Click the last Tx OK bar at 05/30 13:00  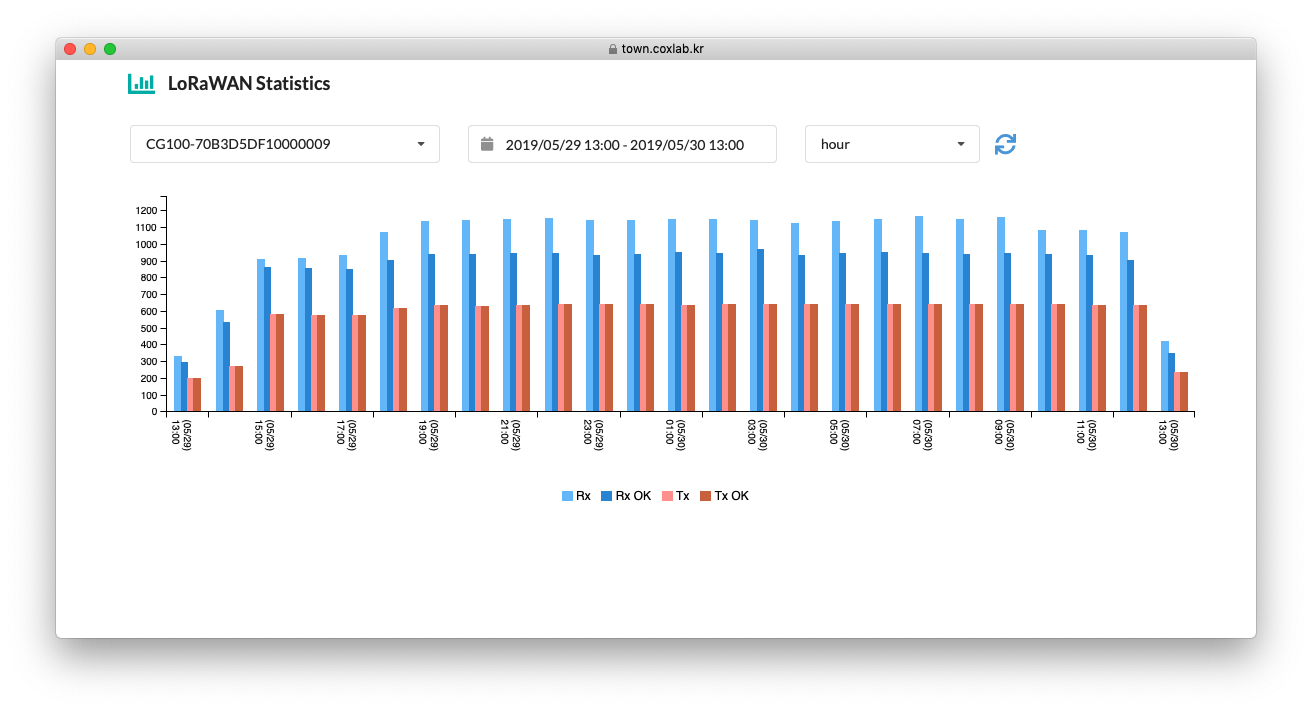(1184, 392)
